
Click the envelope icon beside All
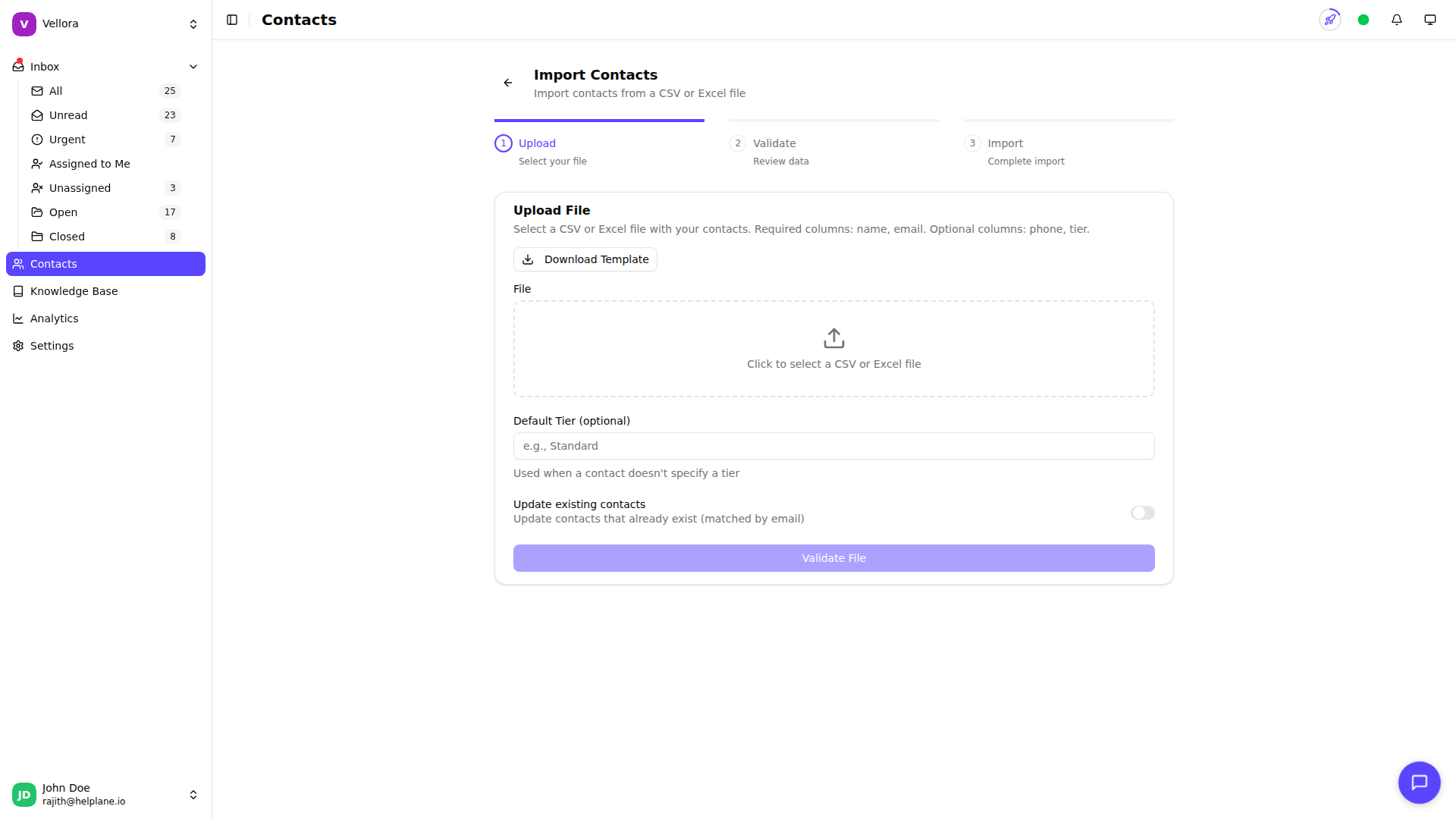pyautogui.click(x=37, y=91)
